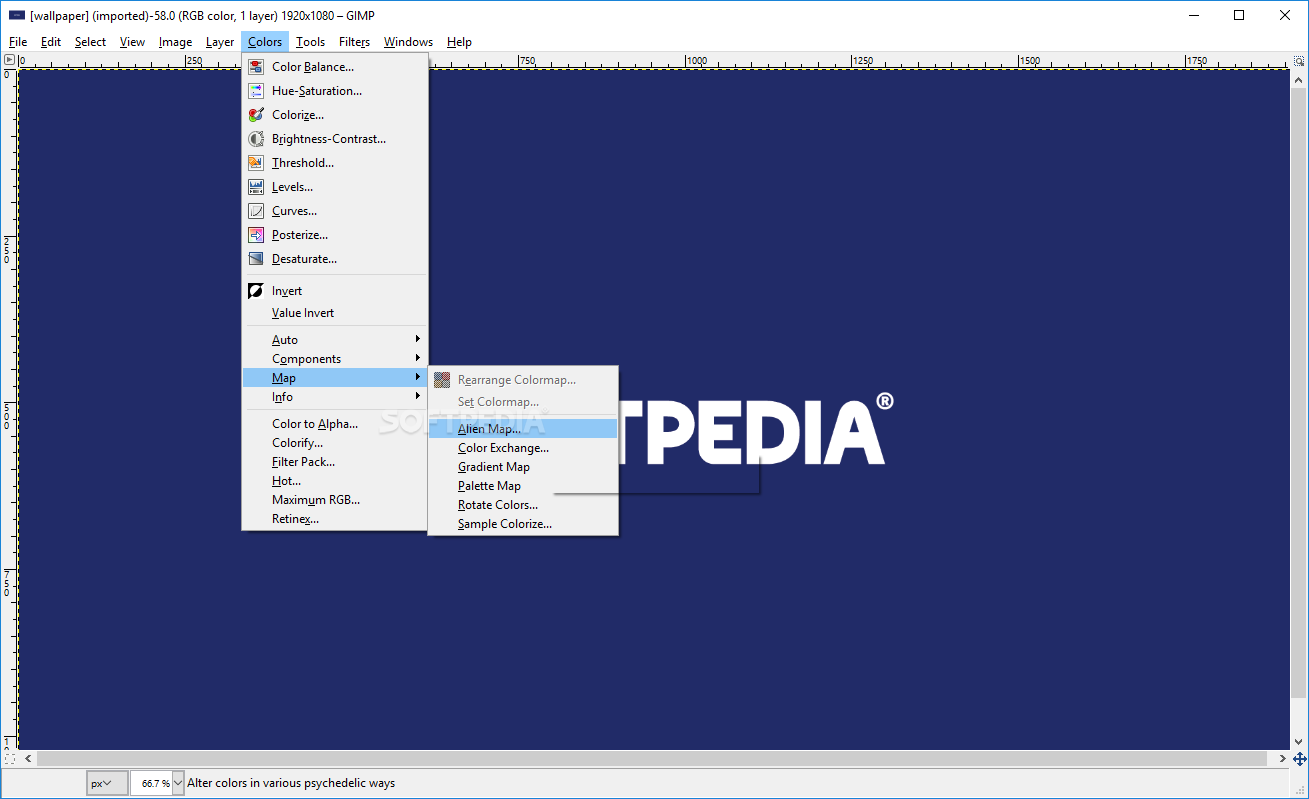Click the Color Balance icon in Colors menu
This screenshot has width=1309, height=799.
[256, 67]
